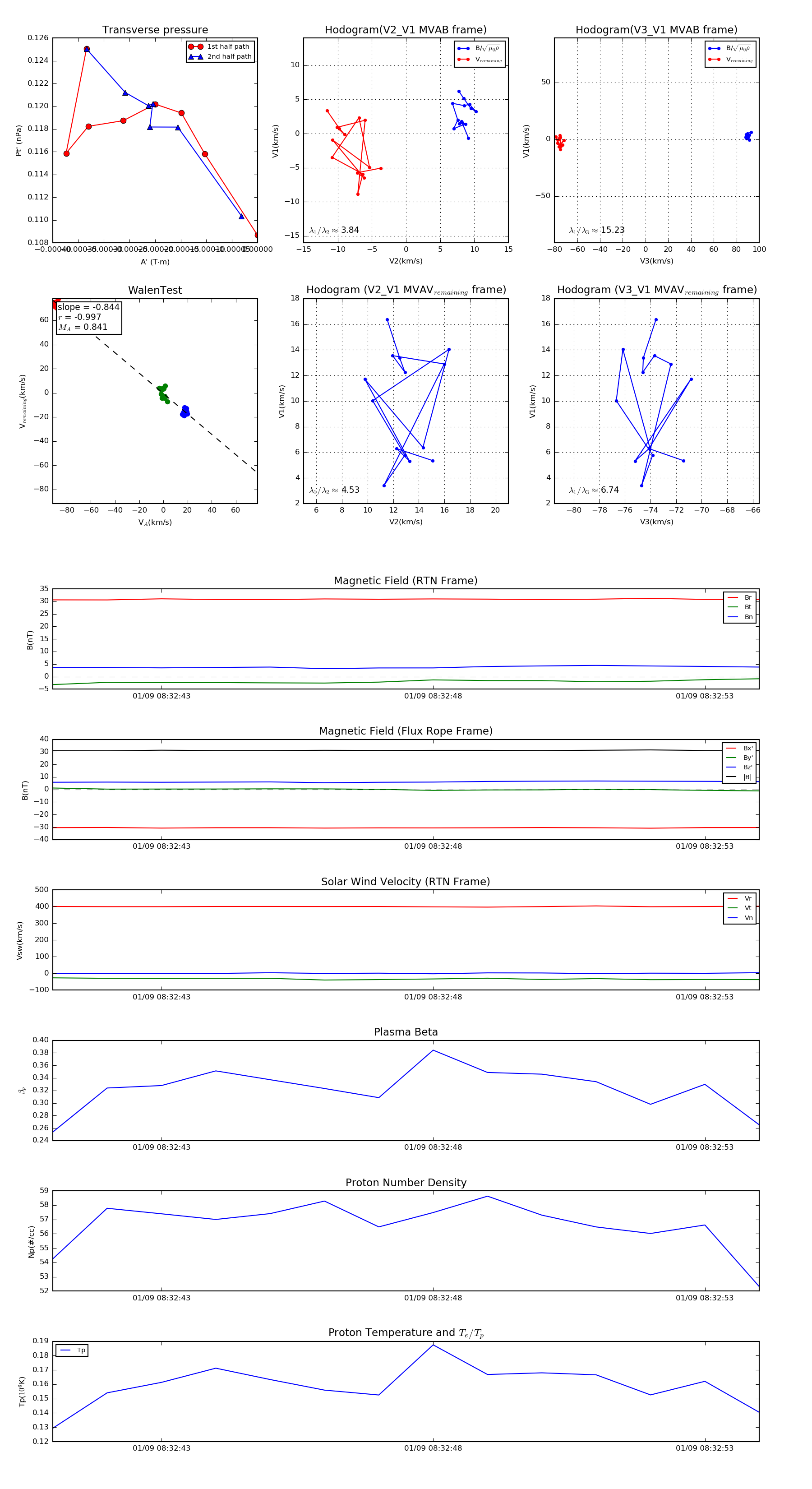
Task: Click the '2nd half path' legend entry
Action: (x=220, y=56)
